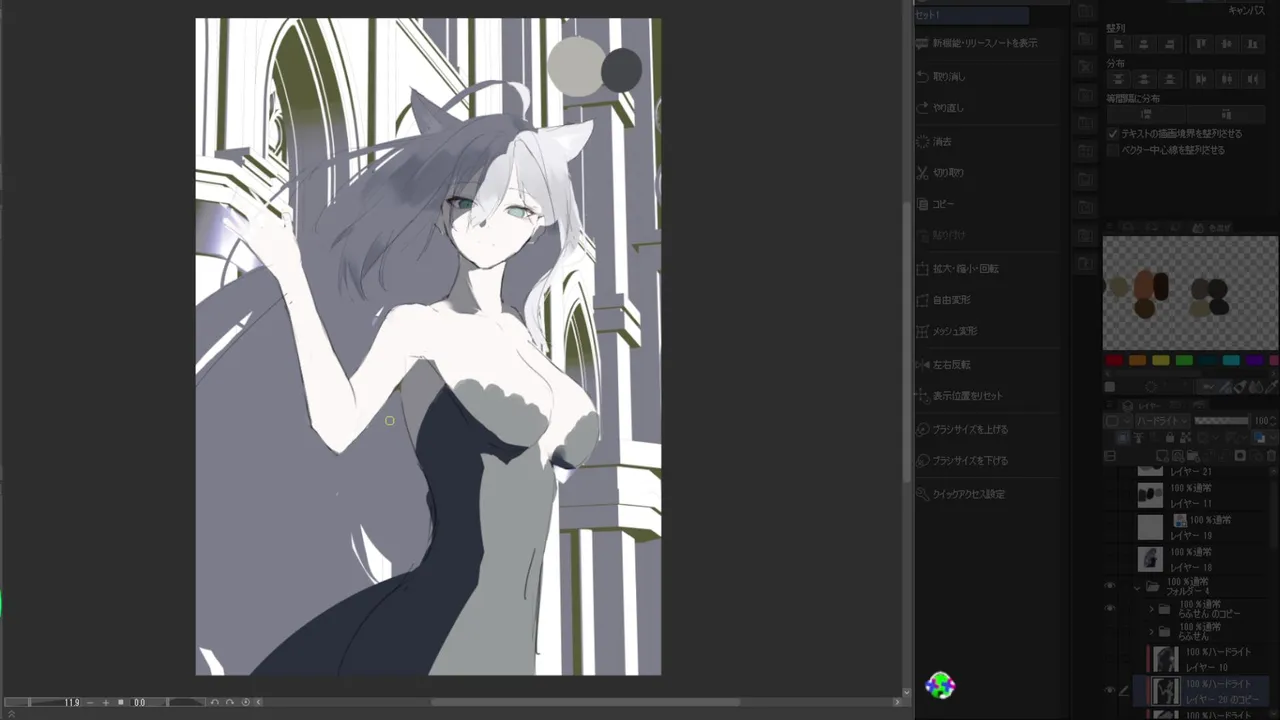Expand the らふせん のコピー folder
This screenshot has width=1280, height=720.
(x=1151, y=609)
